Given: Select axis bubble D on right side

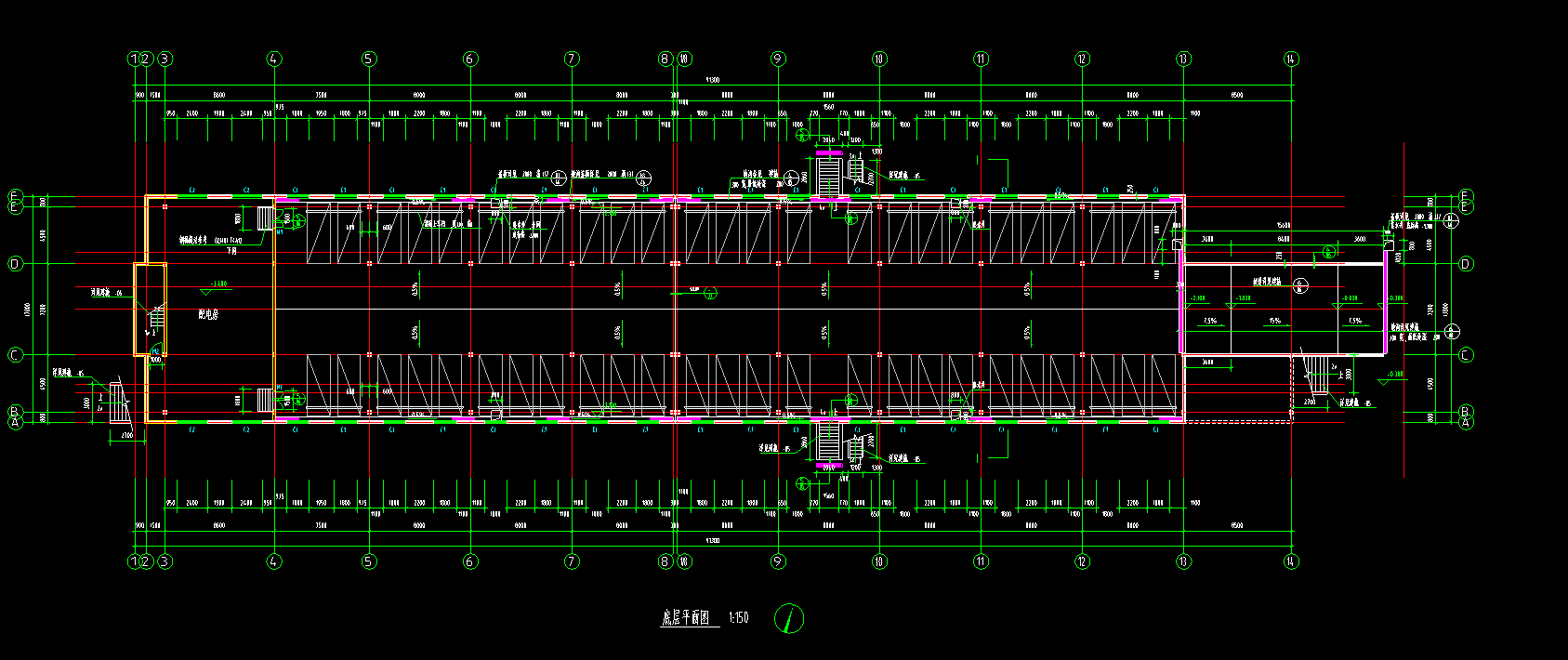Looking at the screenshot, I should tap(1466, 264).
